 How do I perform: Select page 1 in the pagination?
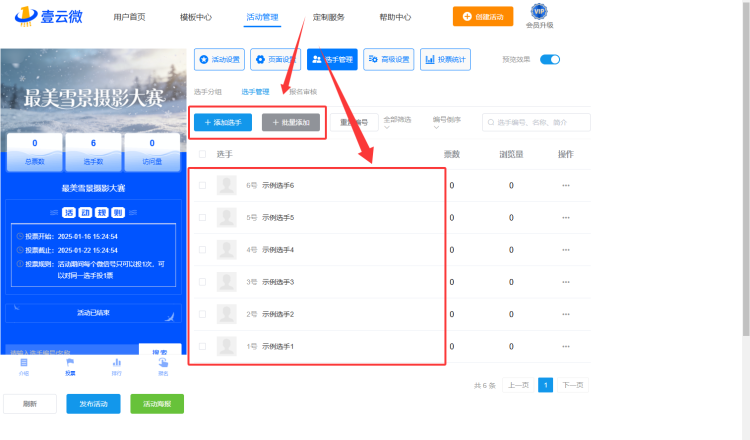(x=545, y=385)
